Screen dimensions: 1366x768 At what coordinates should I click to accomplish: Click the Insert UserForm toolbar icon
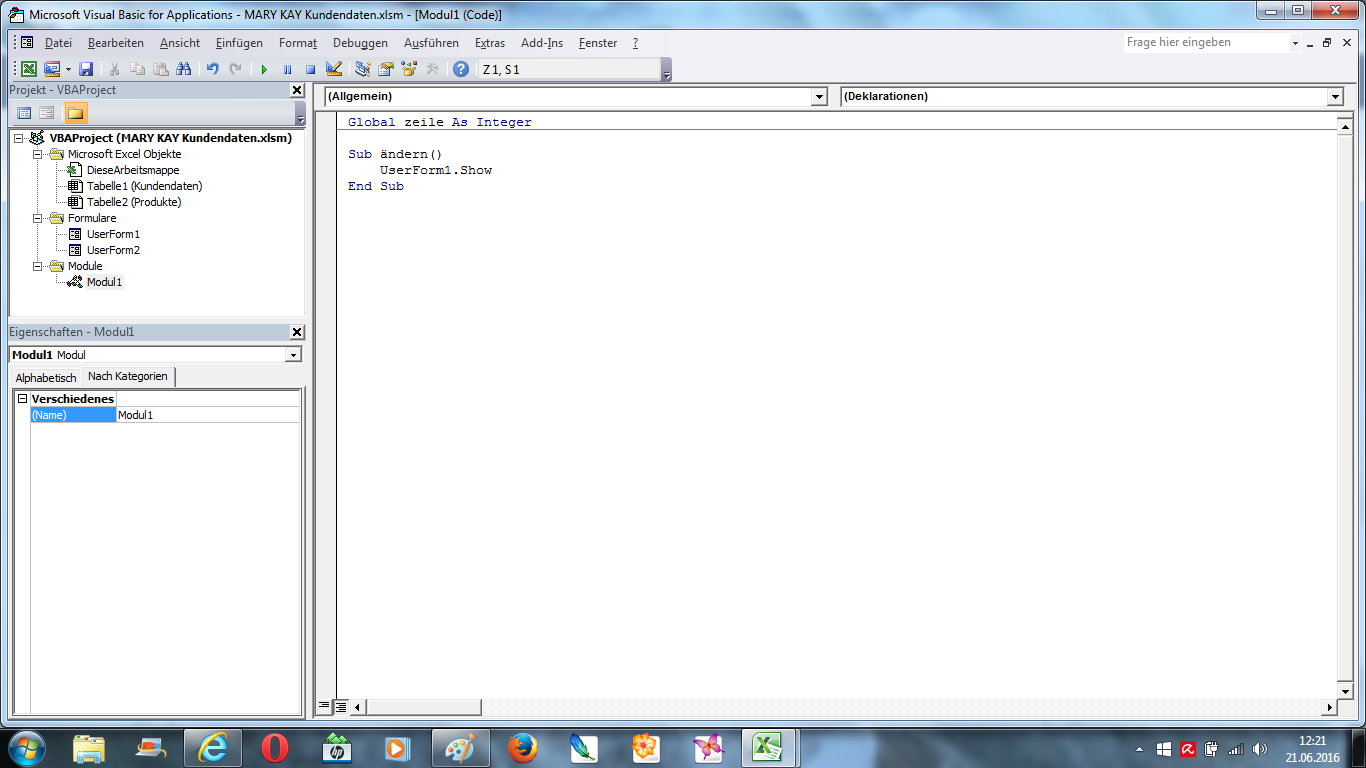(x=52, y=69)
